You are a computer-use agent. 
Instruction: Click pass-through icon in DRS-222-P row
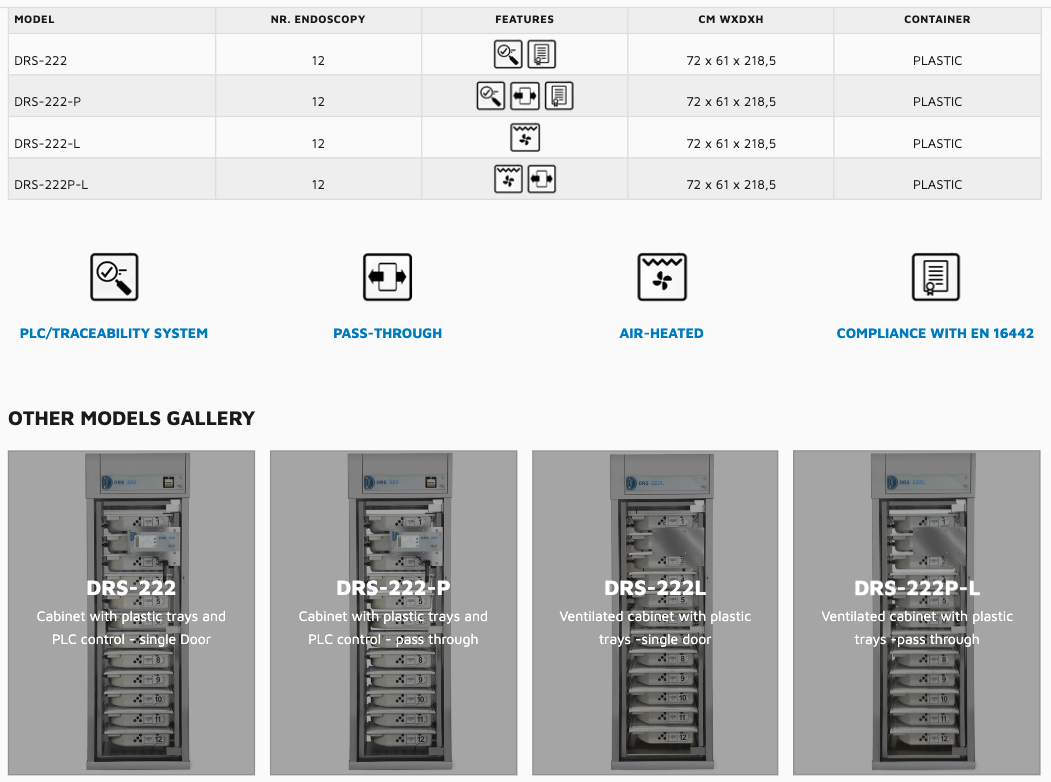point(525,96)
